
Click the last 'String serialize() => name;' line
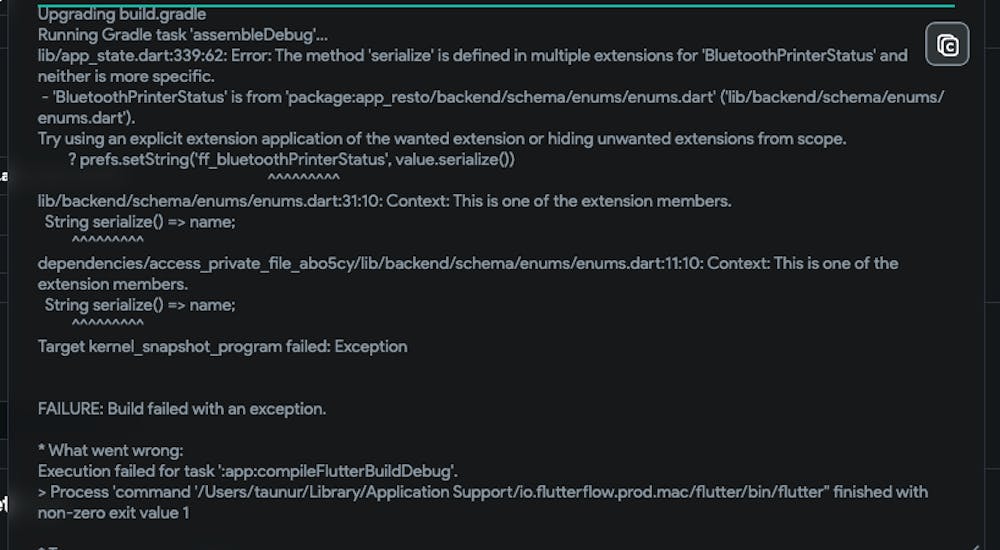click(140, 305)
